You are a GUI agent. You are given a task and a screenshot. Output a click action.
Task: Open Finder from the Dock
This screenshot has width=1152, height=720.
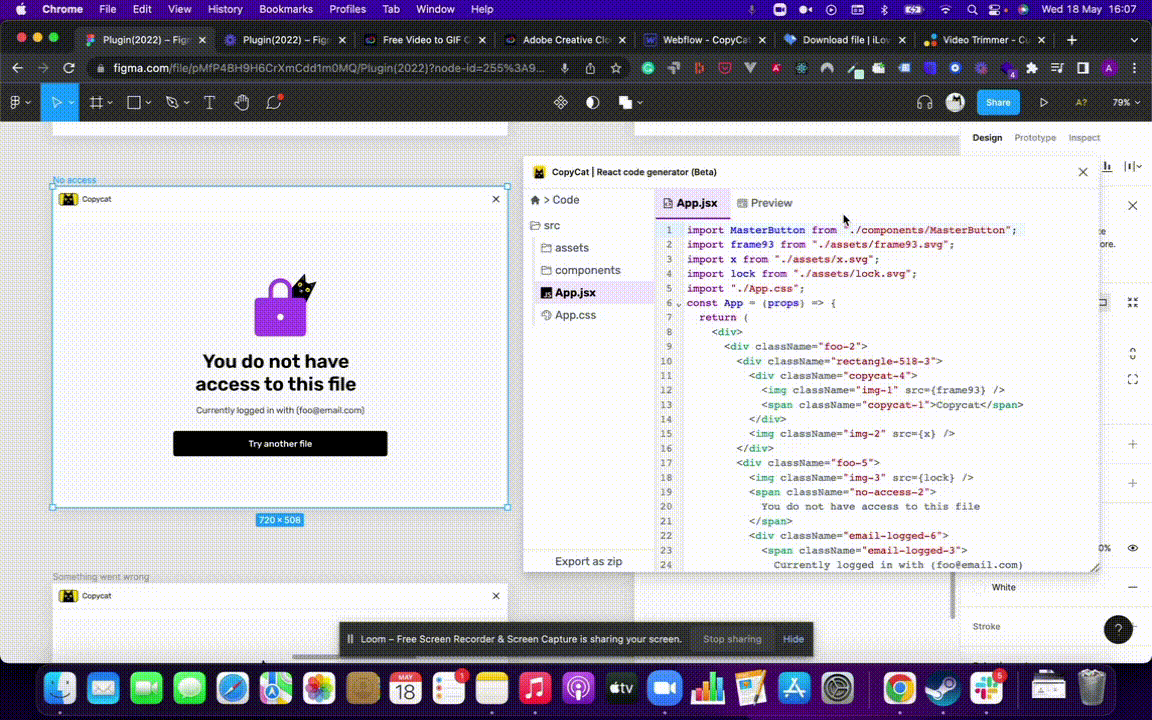pos(60,689)
